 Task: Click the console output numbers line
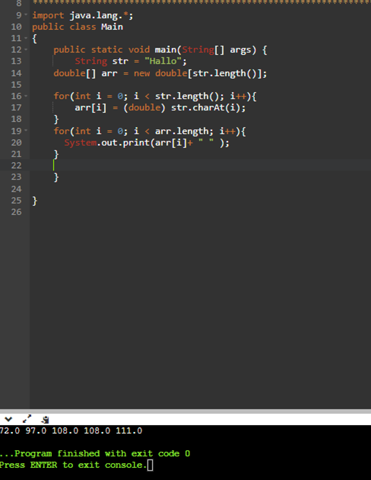click(71, 431)
